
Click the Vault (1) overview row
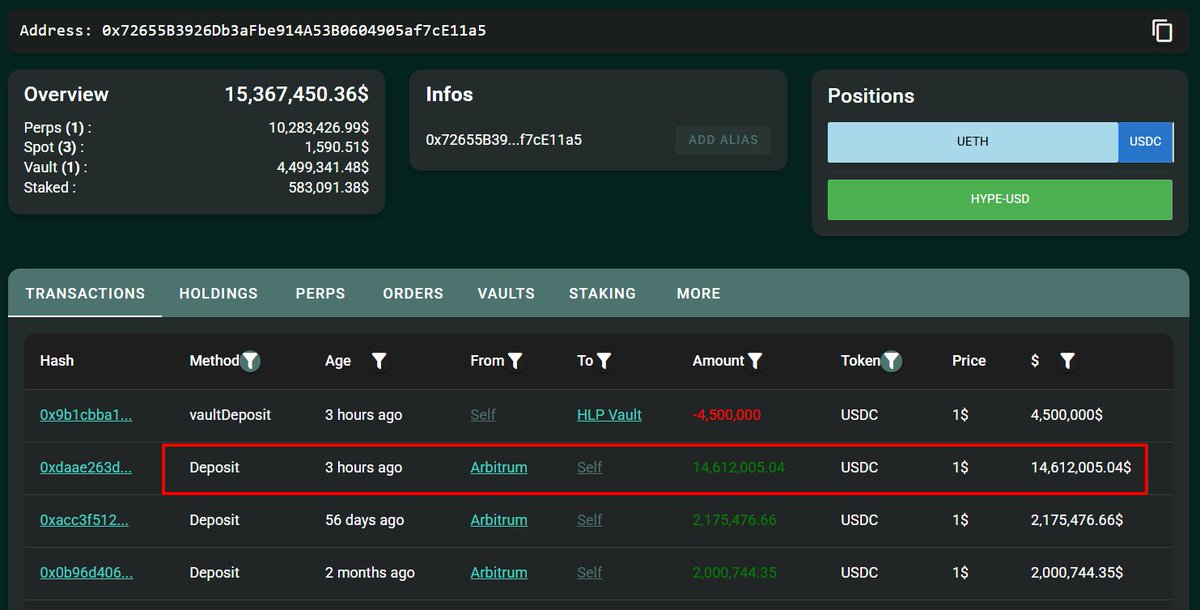[x=196, y=167]
